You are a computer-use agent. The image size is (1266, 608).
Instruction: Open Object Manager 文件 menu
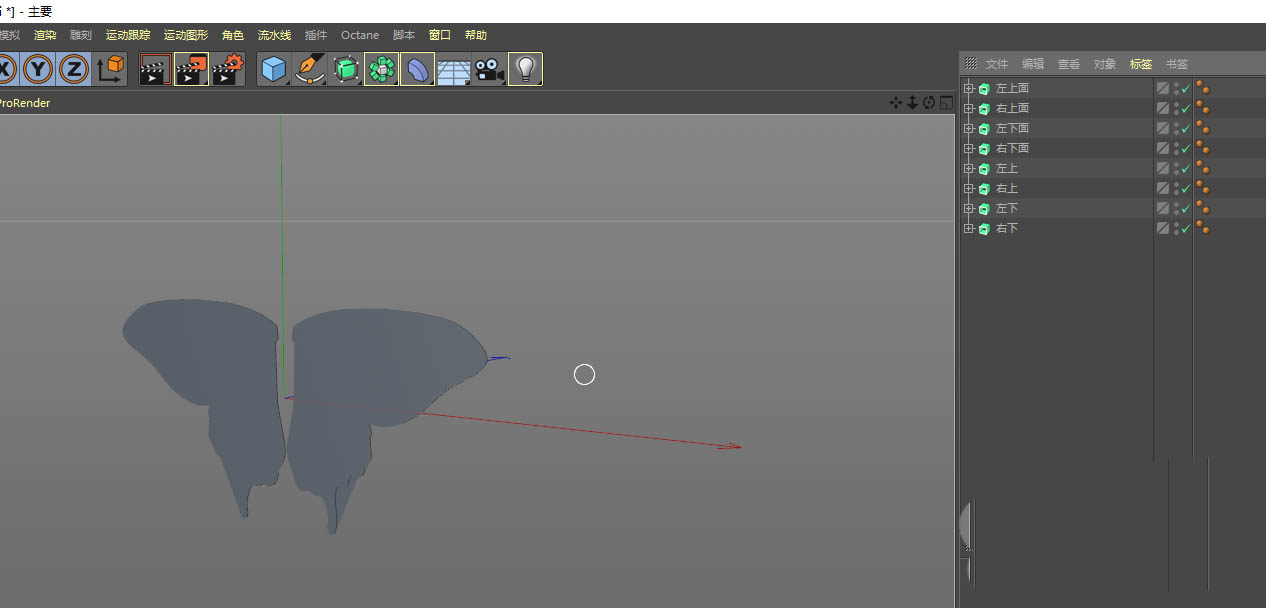[997, 64]
